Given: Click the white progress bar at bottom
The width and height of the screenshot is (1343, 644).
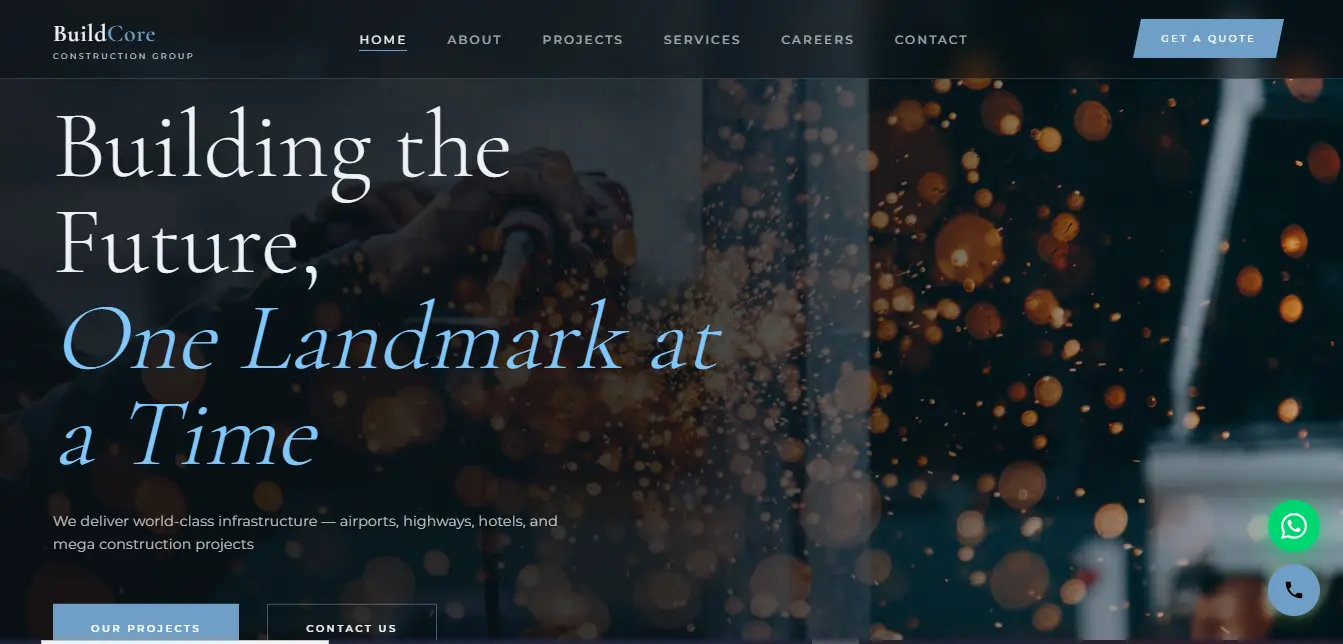Looking at the screenshot, I should (185, 641).
